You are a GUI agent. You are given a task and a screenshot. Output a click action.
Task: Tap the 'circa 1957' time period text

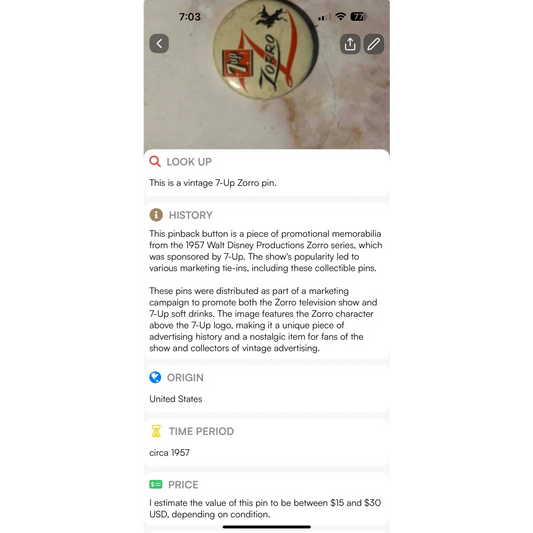[x=170, y=453]
